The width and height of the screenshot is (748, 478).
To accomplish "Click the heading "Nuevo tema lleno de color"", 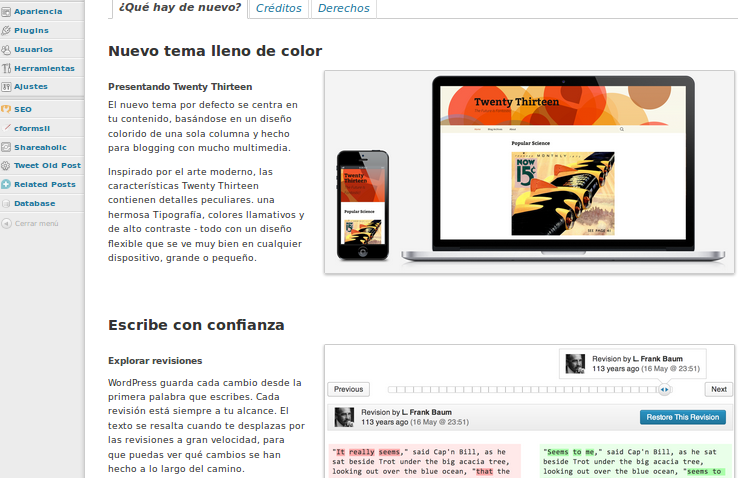I will click(215, 51).
